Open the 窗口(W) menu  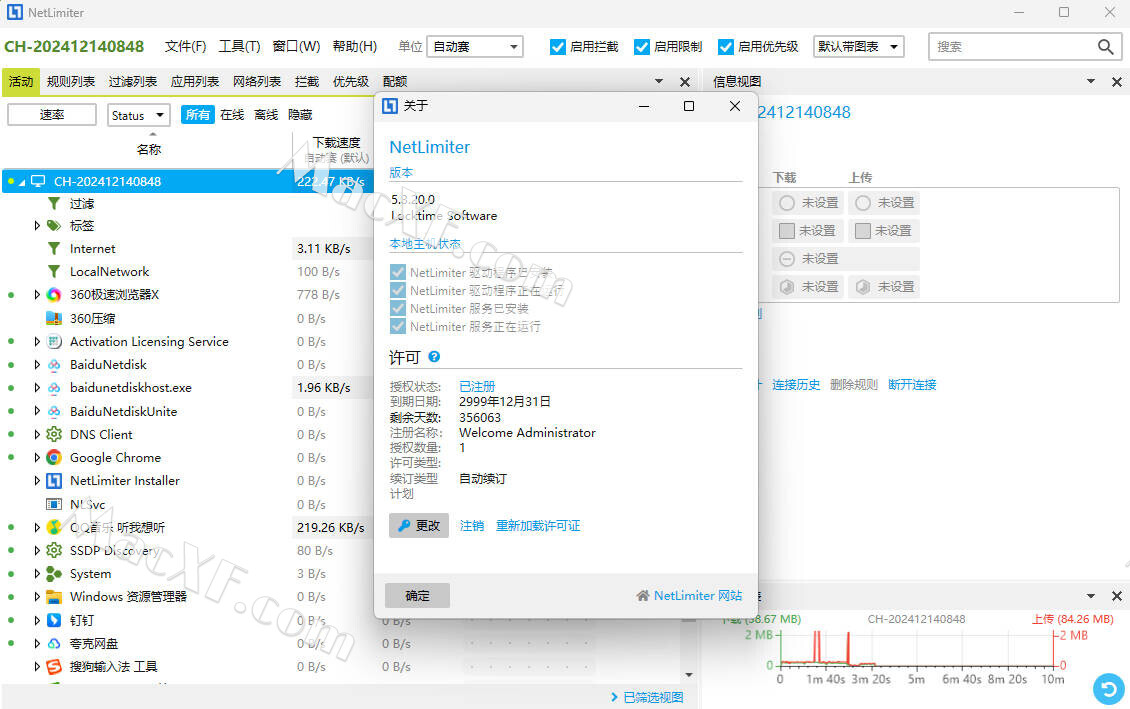[x=296, y=47]
